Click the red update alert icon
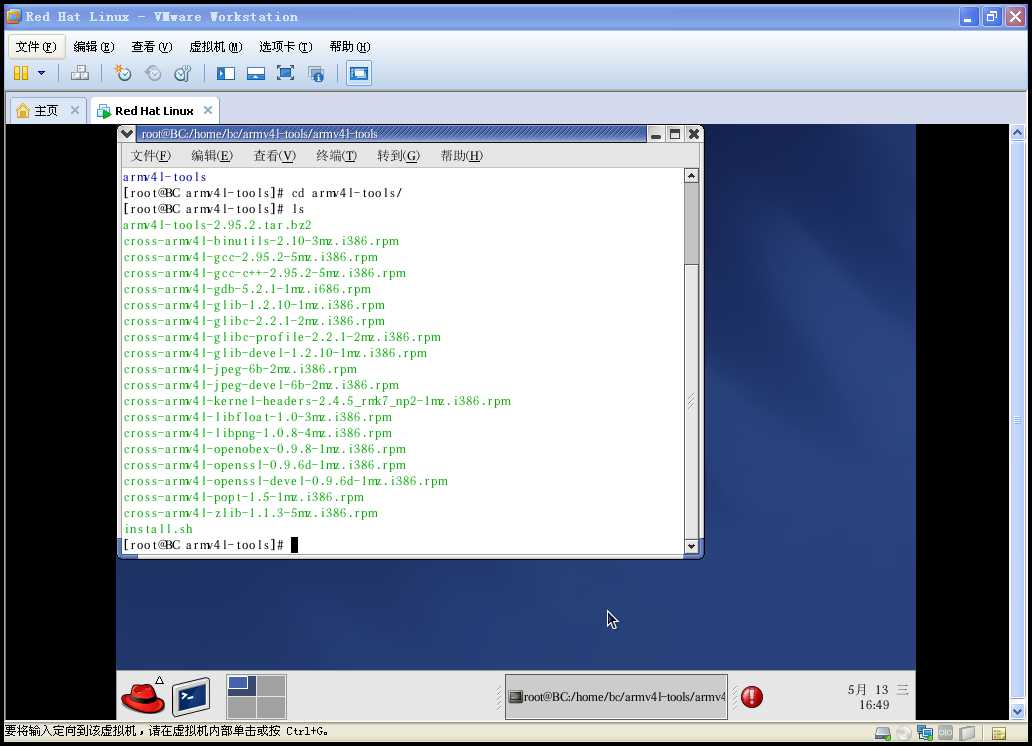 click(752, 697)
